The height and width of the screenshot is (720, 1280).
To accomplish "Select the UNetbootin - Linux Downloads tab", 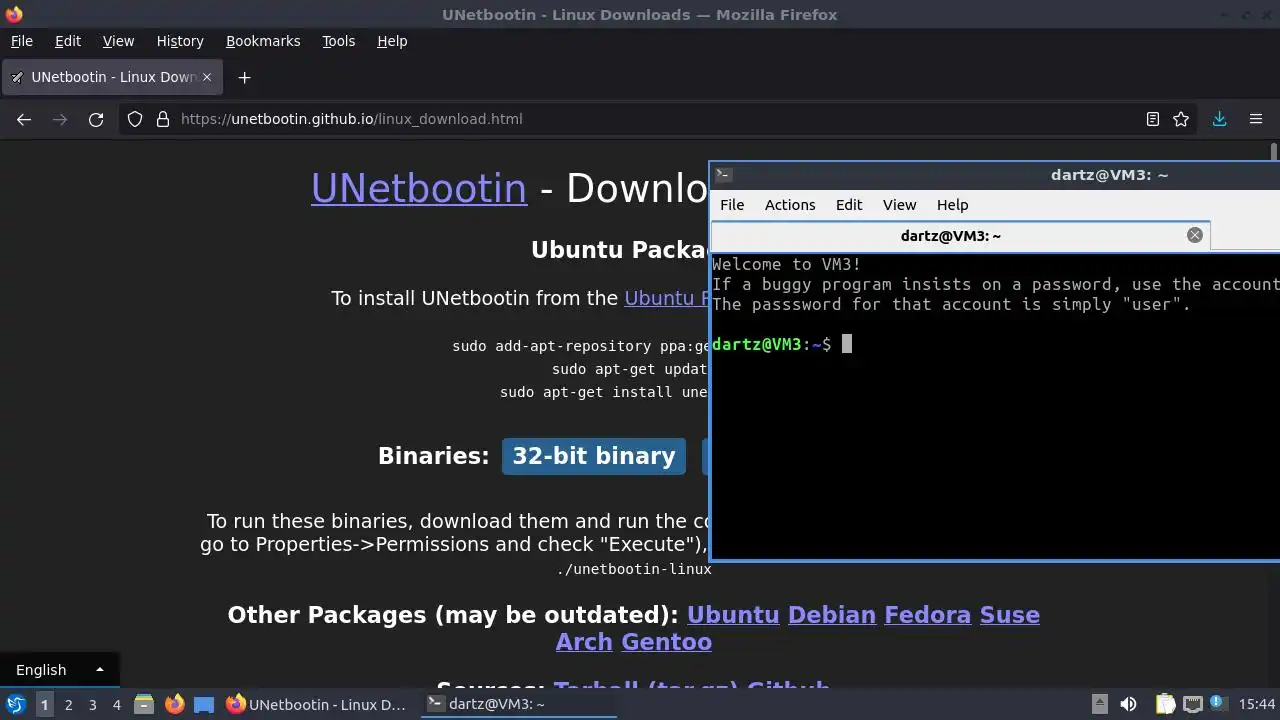I will pyautogui.click(x=112, y=77).
